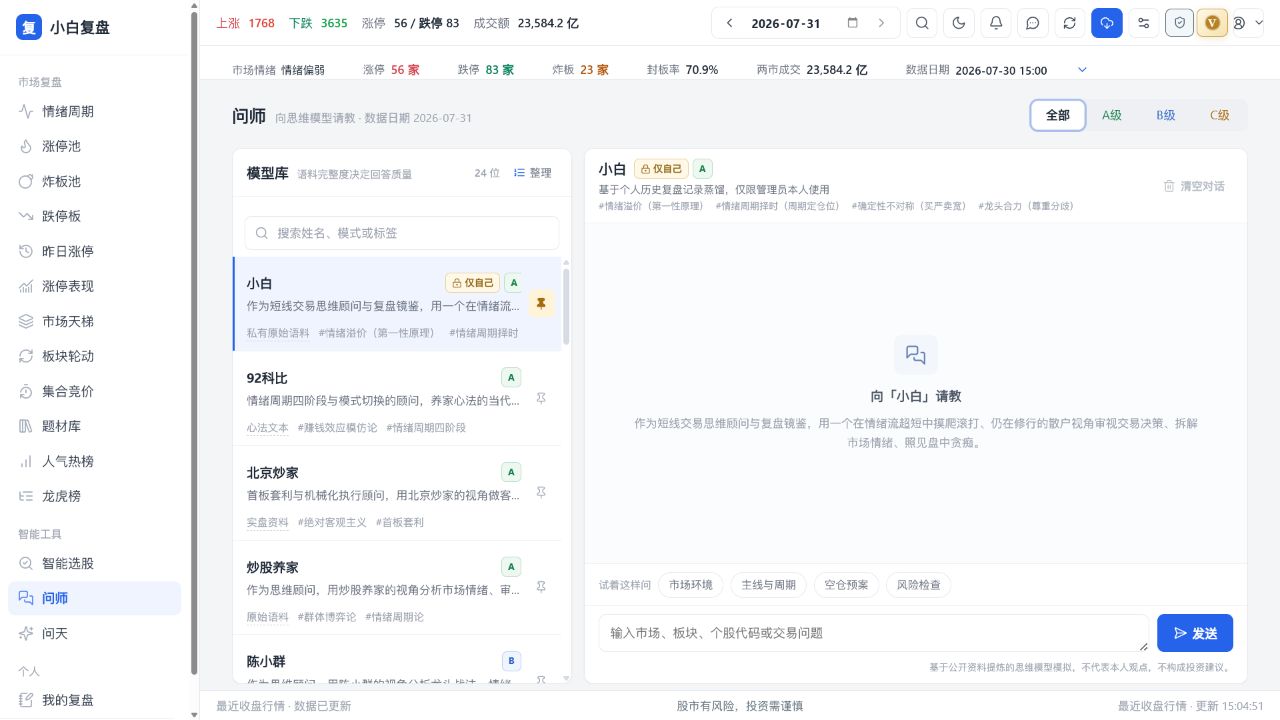Viewport: 1280px width, 720px height.
Task: Expand the market status bar chevron
Action: coord(1081,70)
